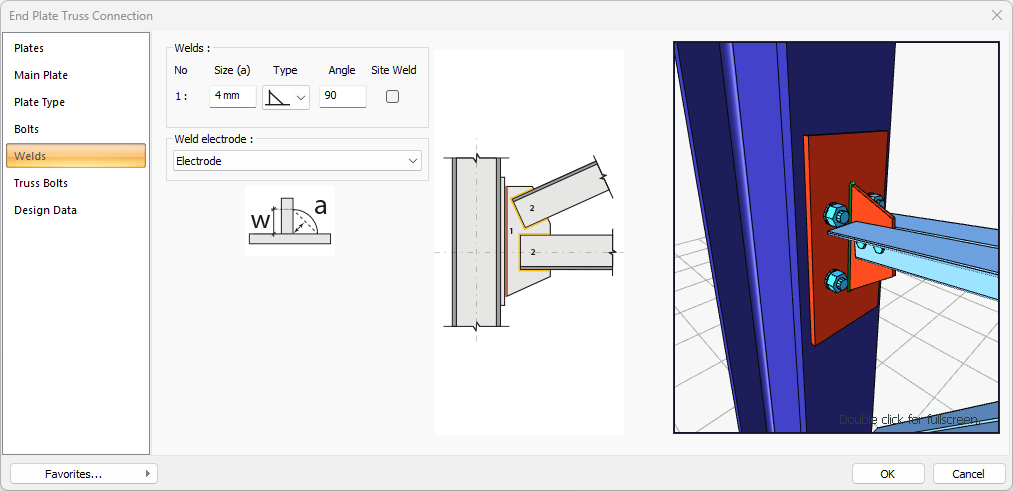
Task: Click the 'Type' column label
Action: (285, 70)
